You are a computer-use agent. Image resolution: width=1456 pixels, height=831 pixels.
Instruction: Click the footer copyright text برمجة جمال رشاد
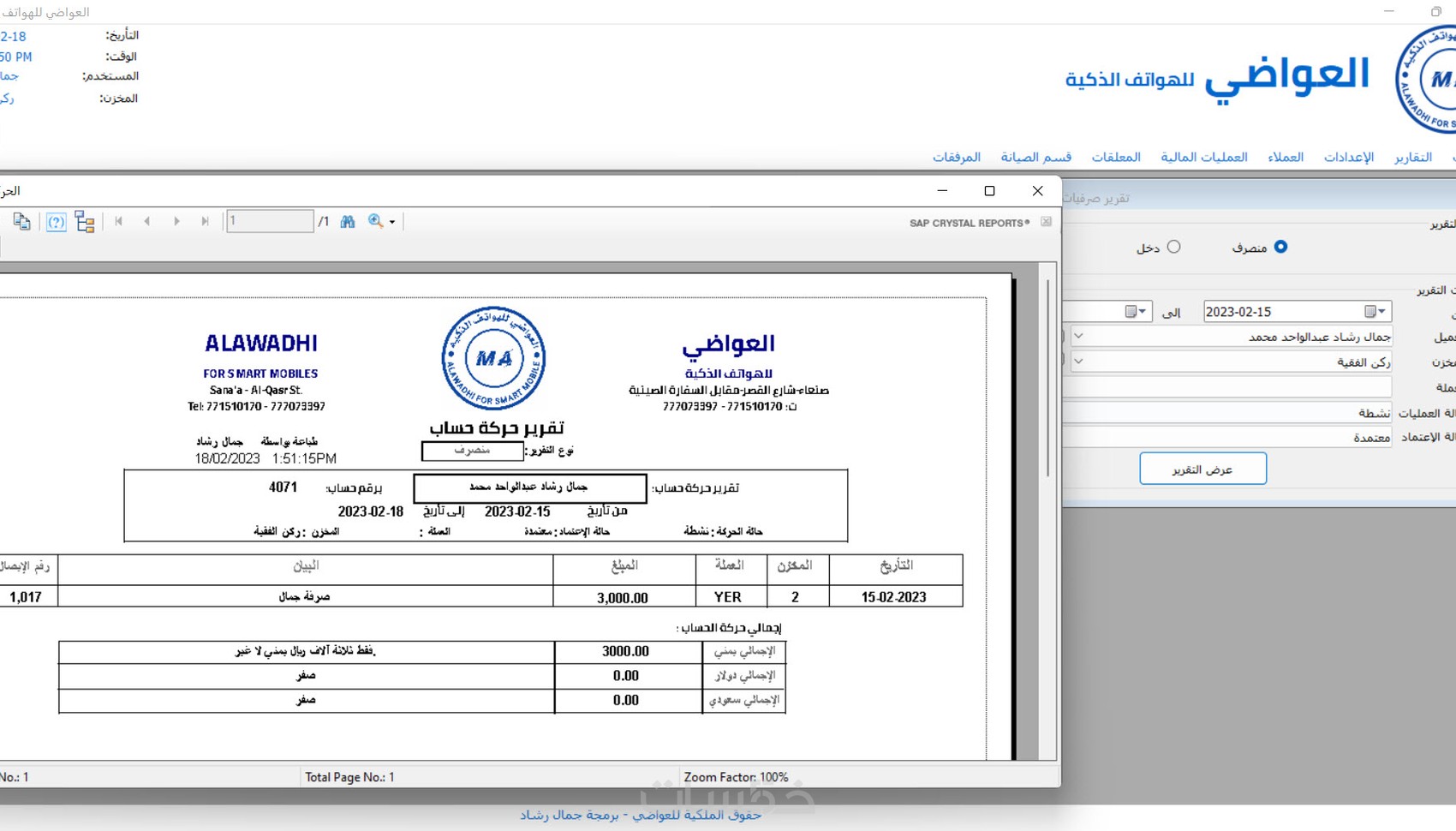(x=570, y=815)
